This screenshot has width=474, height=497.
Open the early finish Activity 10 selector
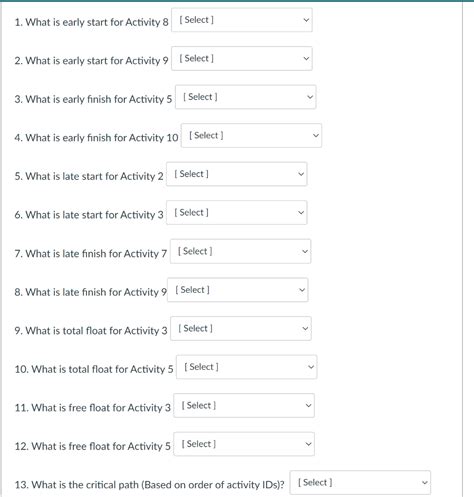point(251,136)
